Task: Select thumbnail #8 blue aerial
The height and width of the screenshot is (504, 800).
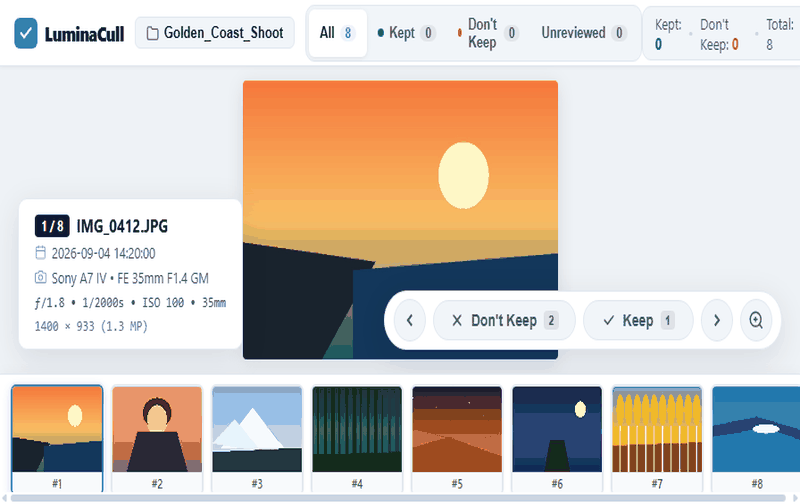Action: (x=756, y=439)
